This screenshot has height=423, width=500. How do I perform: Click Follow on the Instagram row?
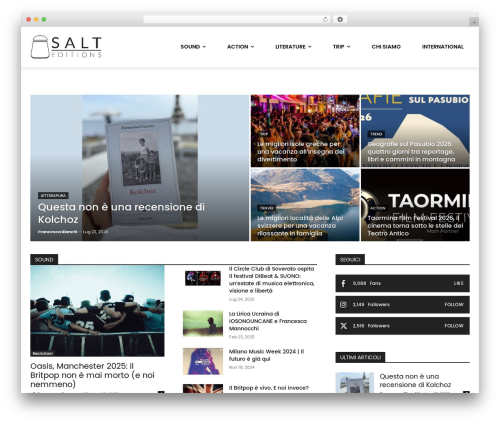tap(454, 304)
